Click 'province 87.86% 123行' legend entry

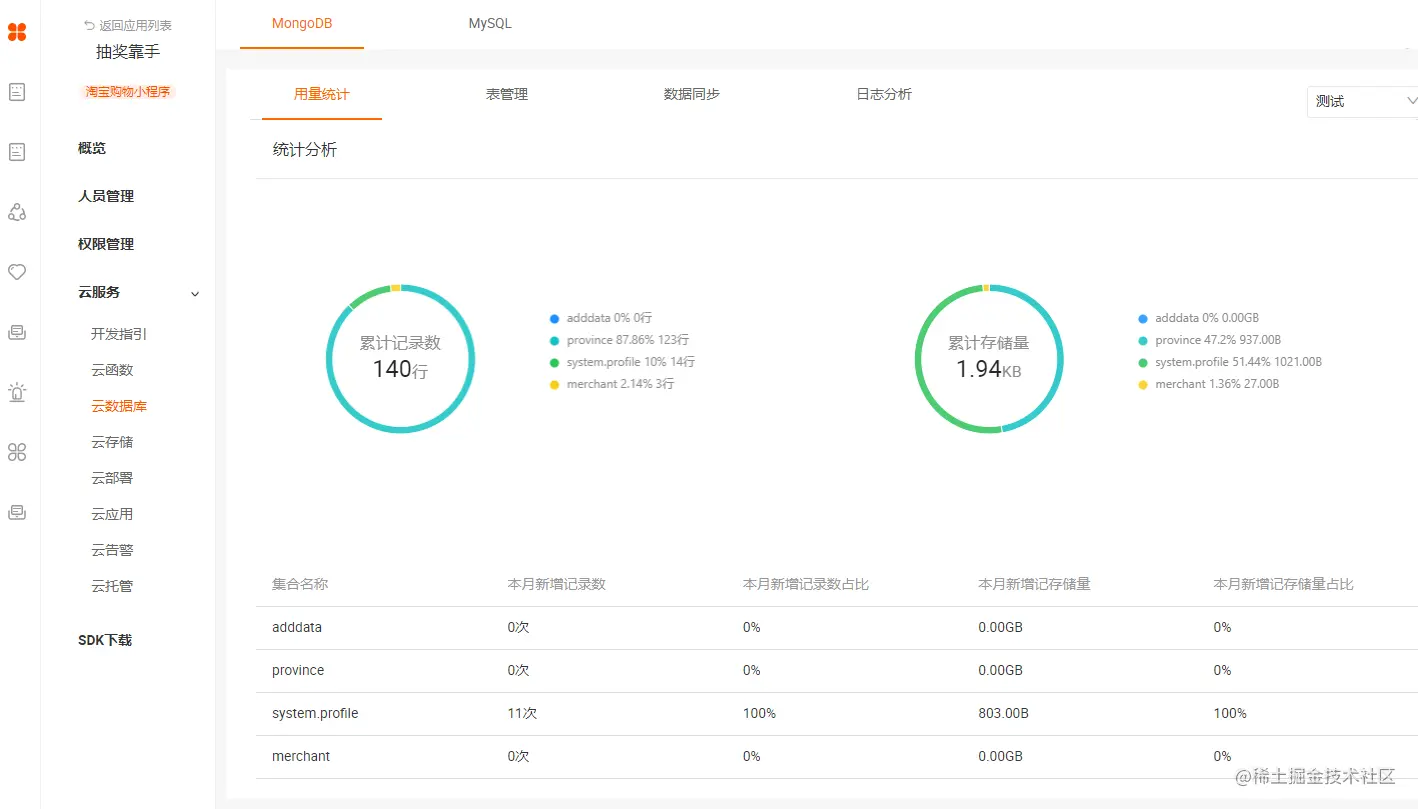[627, 340]
